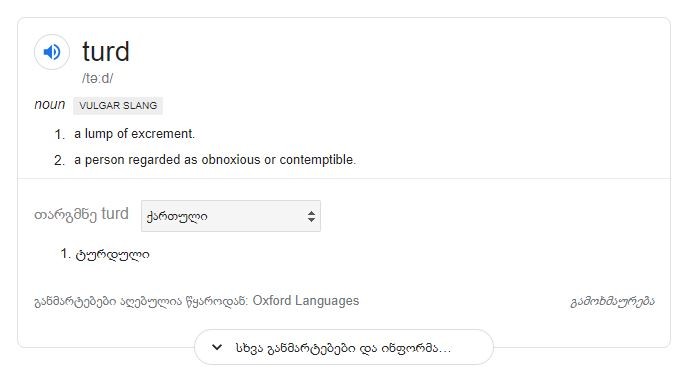Click the phonetic transcription /təːd/
689x368 pixels.
98,78
